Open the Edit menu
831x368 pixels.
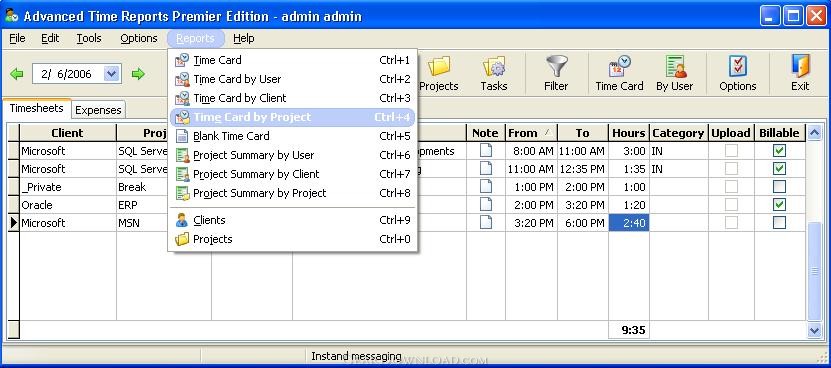click(x=50, y=38)
